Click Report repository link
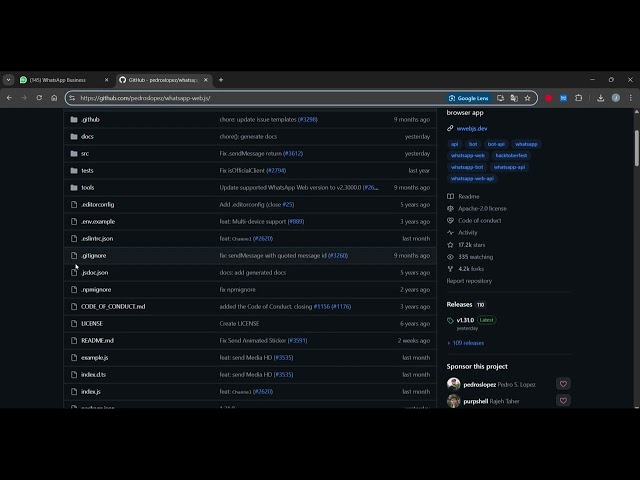Image resolution: width=640 pixels, height=480 pixels. coord(469,281)
